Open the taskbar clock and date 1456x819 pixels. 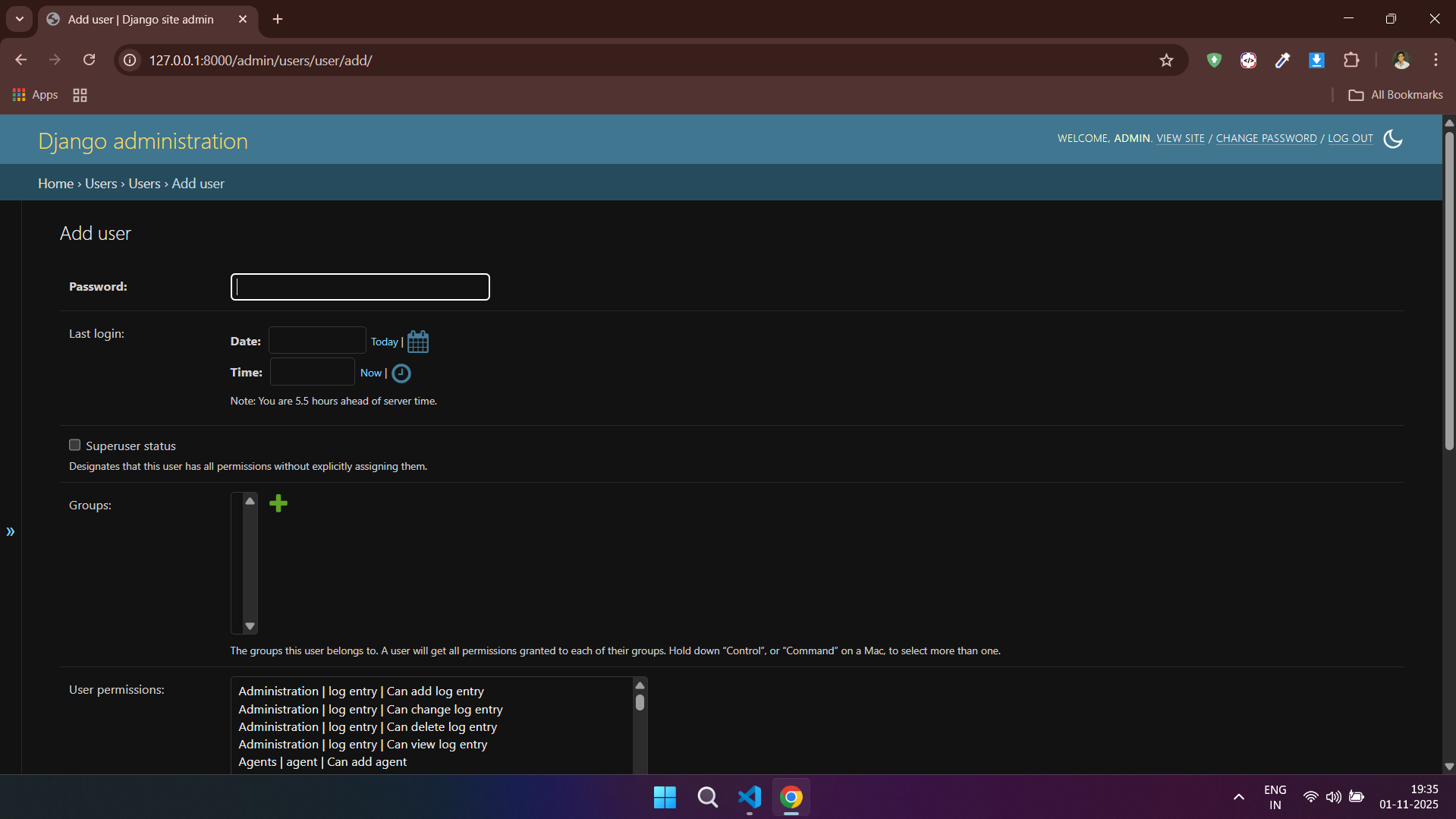coord(1408,797)
